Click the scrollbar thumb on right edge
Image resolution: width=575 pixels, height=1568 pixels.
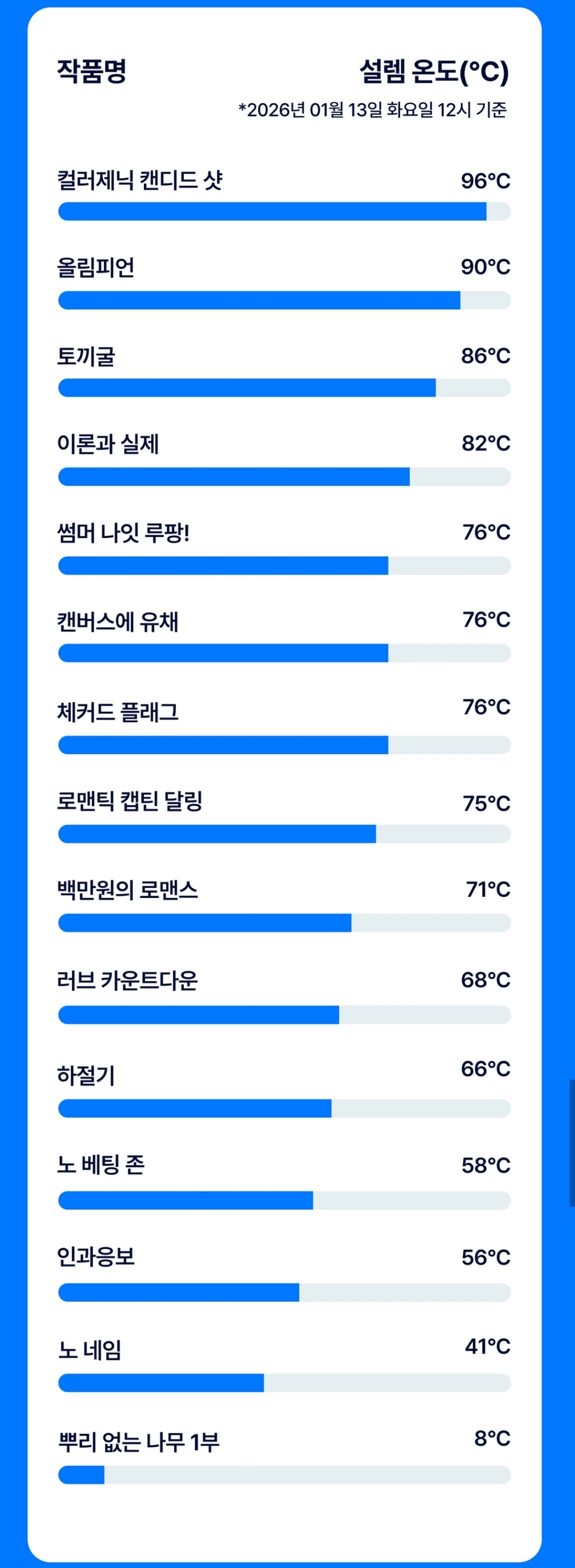click(x=572, y=1143)
